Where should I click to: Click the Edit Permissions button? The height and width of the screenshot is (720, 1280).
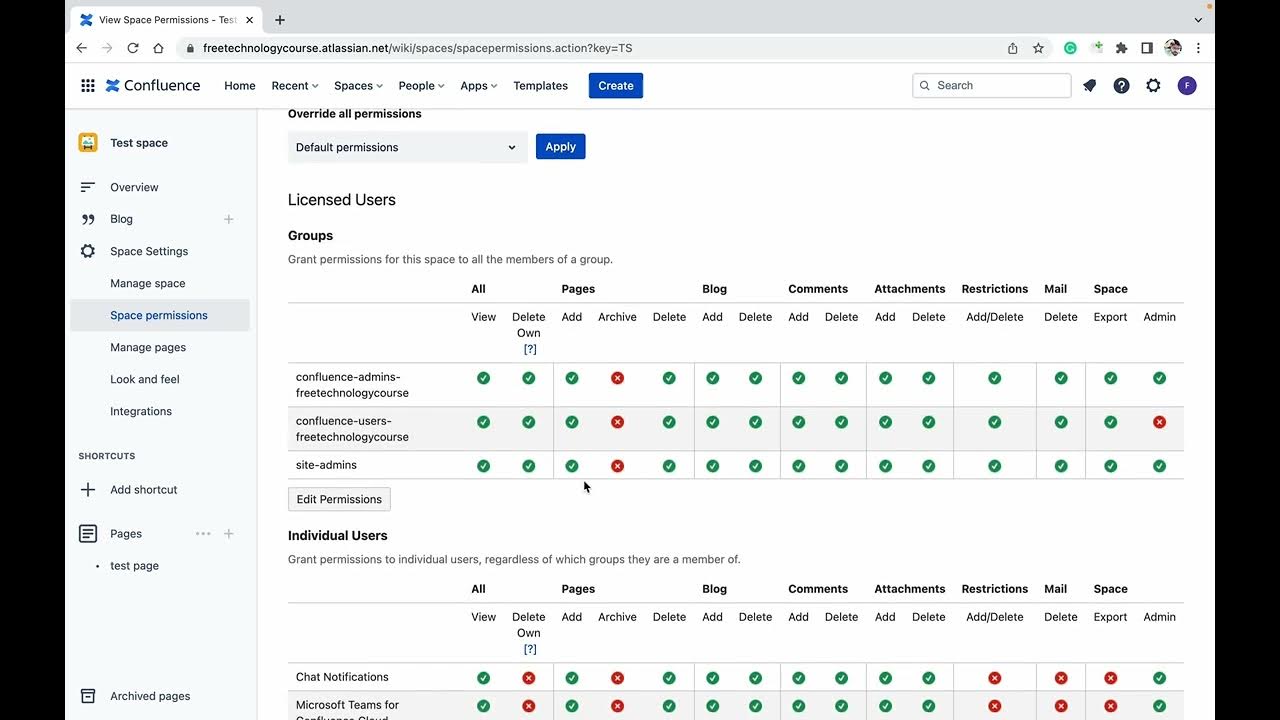pos(339,499)
